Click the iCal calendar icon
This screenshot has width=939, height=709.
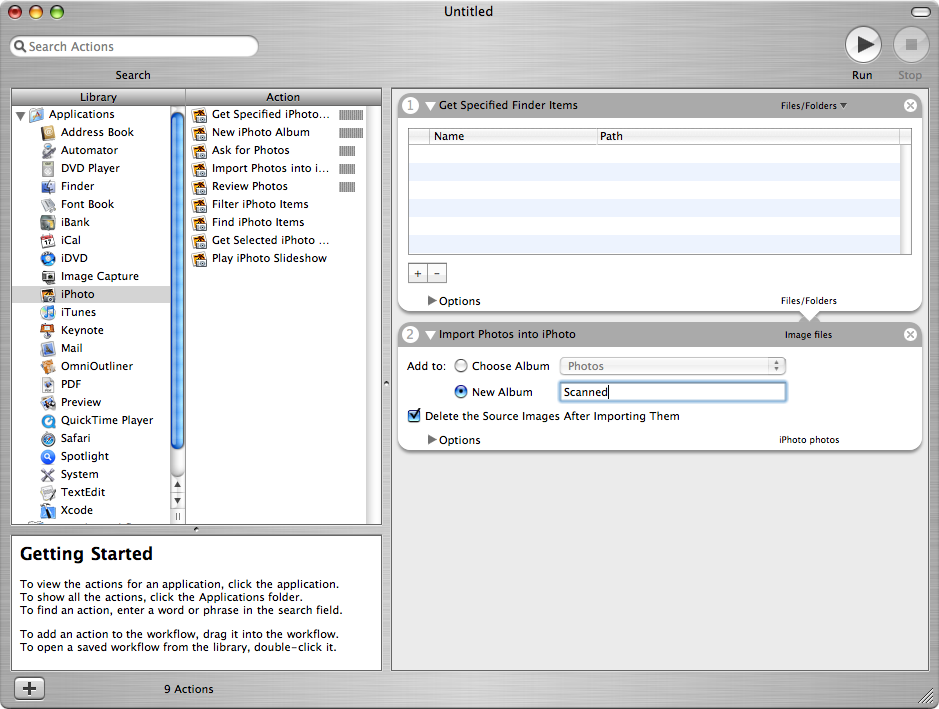(x=48, y=240)
